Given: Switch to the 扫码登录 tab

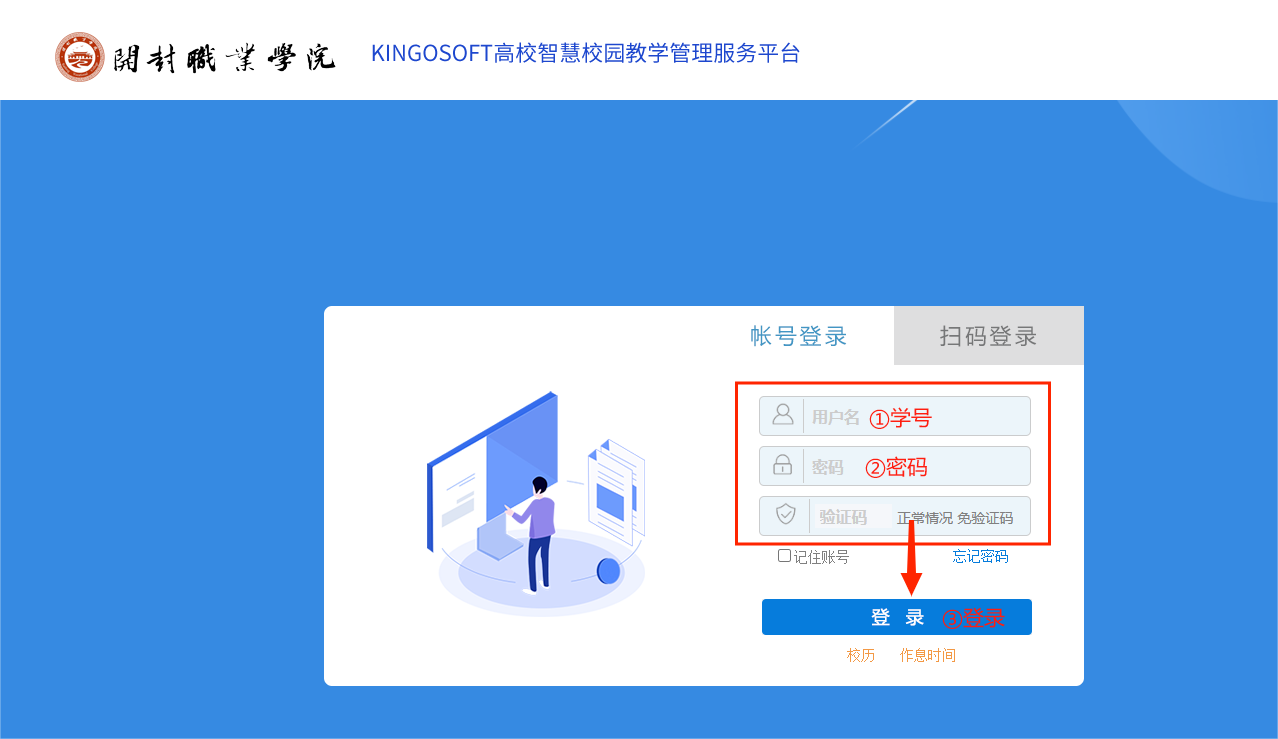Looking at the screenshot, I should (x=988, y=336).
